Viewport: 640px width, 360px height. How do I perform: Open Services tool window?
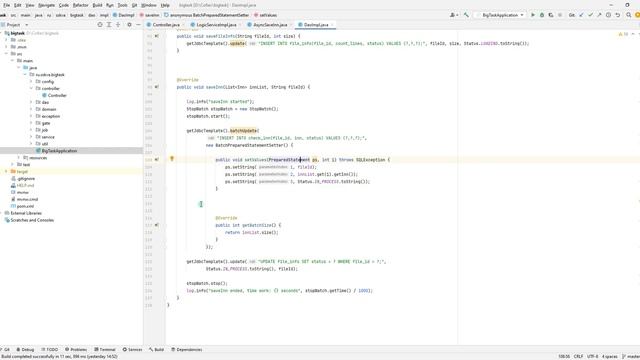coord(133,350)
